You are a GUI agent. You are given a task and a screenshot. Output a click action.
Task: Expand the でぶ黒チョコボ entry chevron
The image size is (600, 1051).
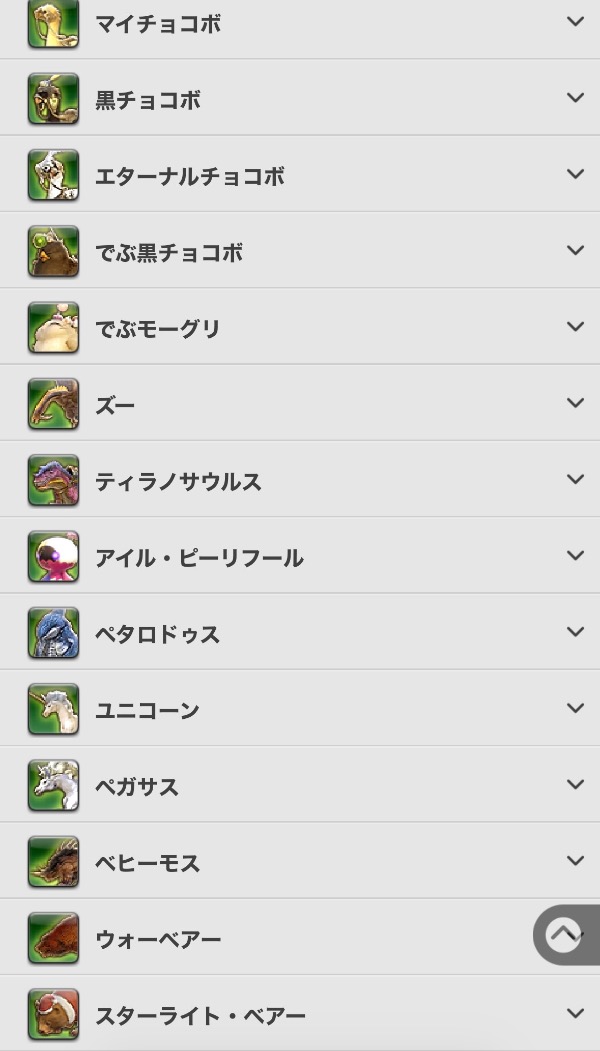[575, 250]
